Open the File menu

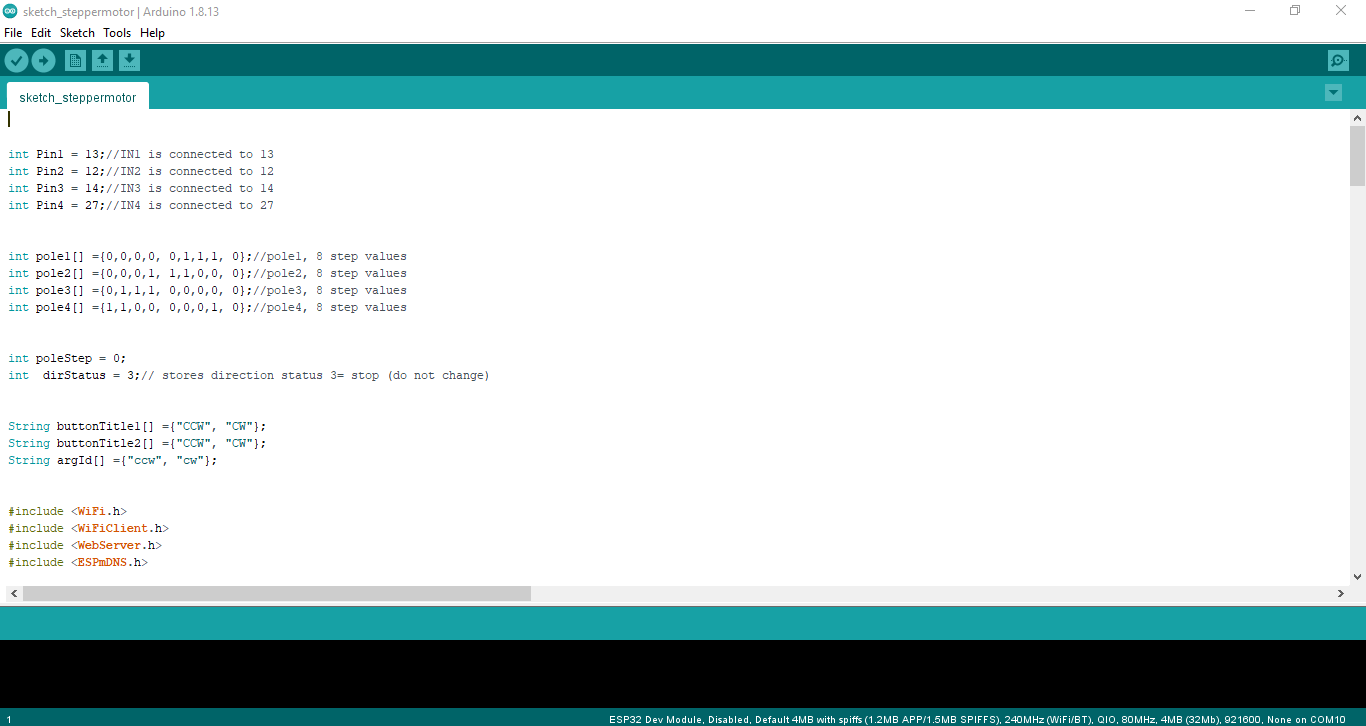point(13,32)
